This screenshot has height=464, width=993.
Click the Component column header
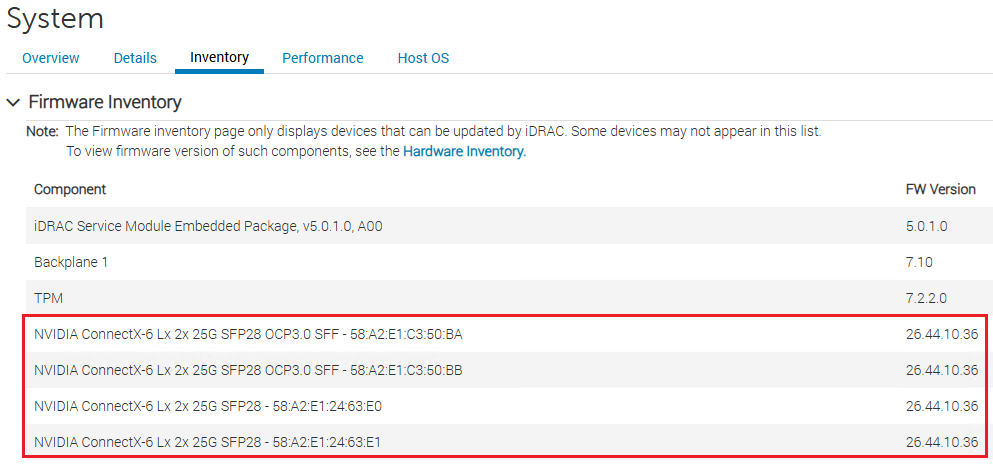(x=70, y=189)
